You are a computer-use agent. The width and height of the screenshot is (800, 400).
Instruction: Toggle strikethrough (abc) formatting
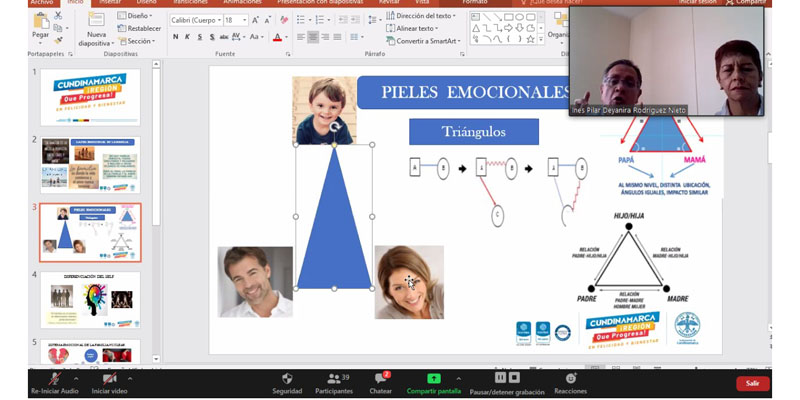pos(224,37)
